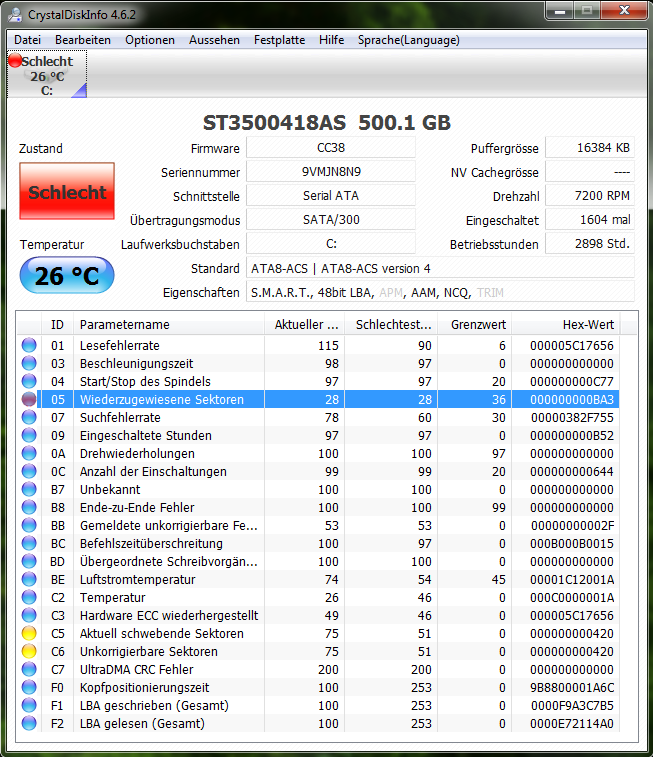Image resolution: width=653 pixels, height=757 pixels.
Task: Click the Puffergrösse field 16384 KB
Action: tap(590, 148)
